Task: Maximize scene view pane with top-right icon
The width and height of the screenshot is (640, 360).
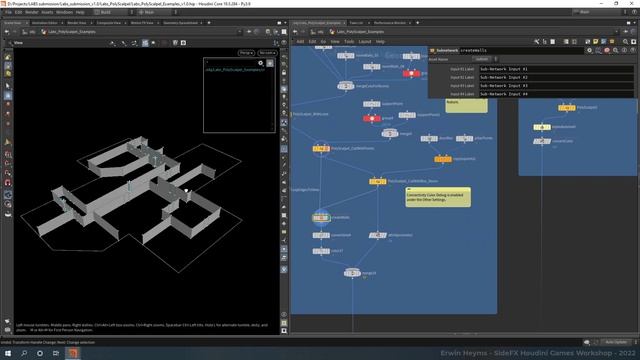Action: point(279,23)
